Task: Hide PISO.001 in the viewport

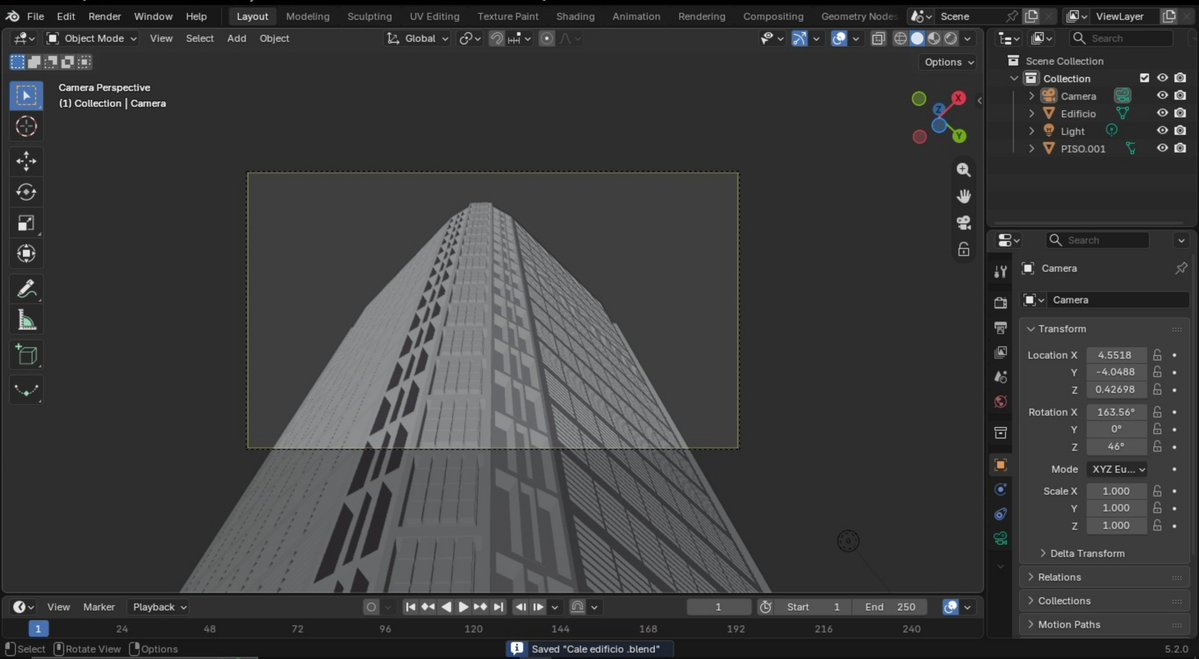Action: [1162, 148]
